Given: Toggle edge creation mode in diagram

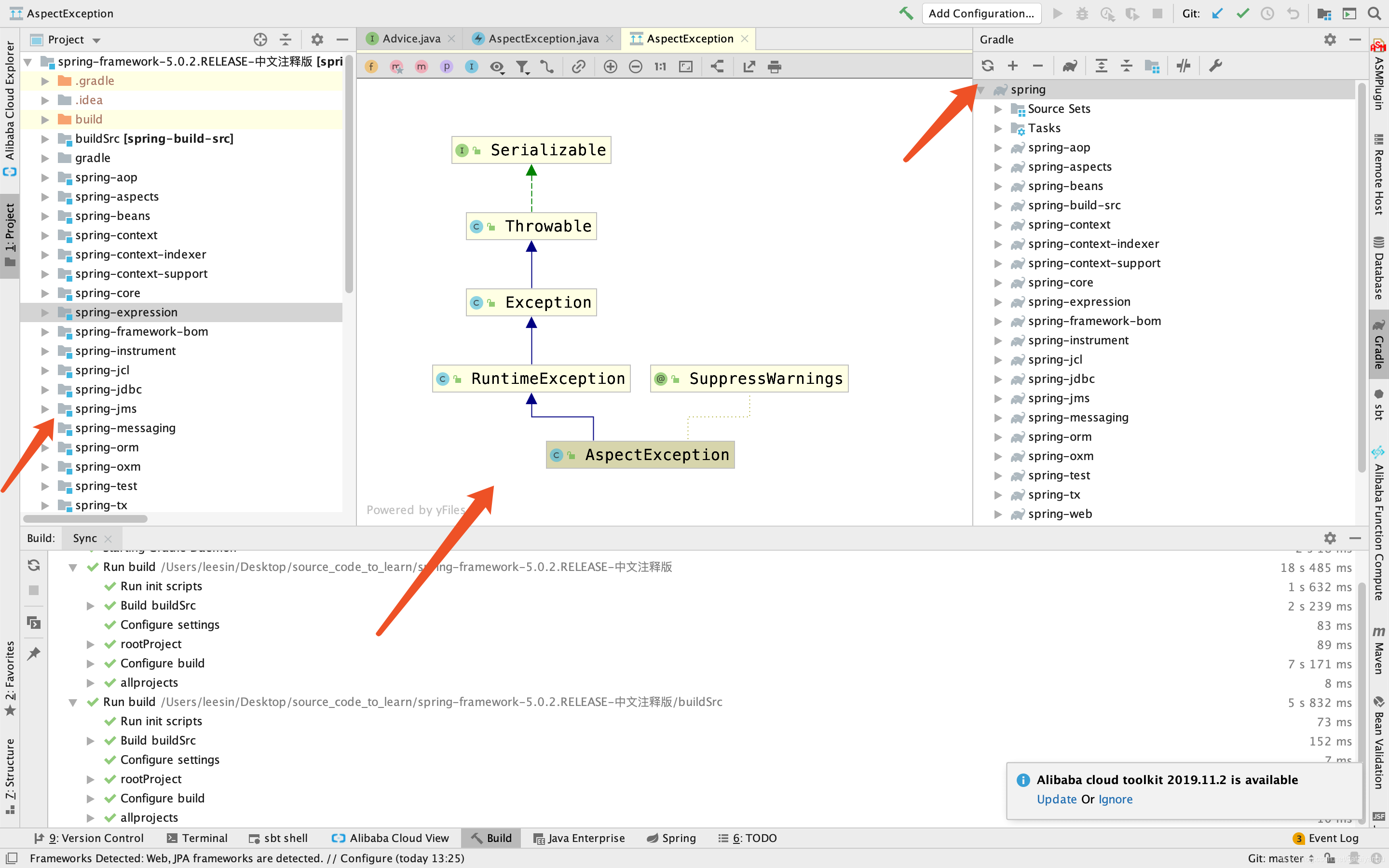Looking at the screenshot, I should click(x=547, y=67).
